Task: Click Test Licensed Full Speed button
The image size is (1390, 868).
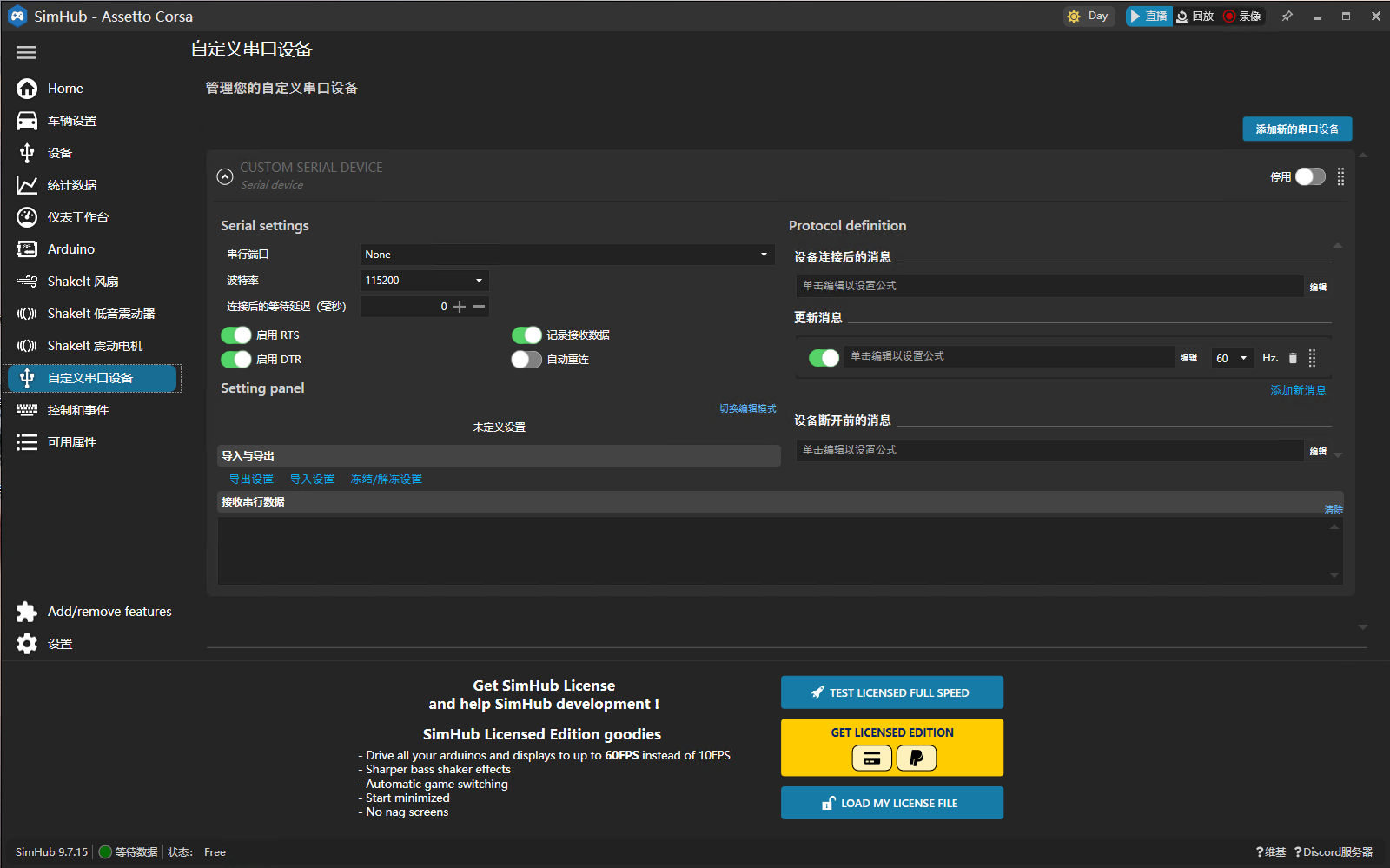Action: [x=892, y=692]
